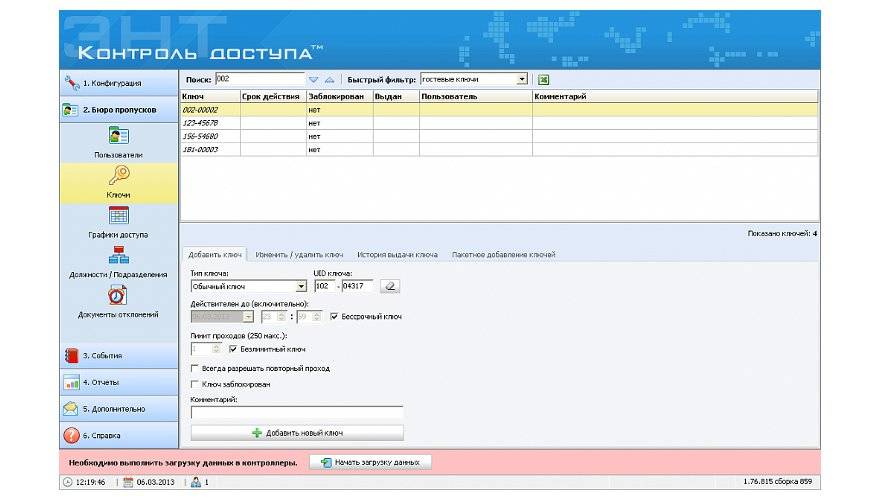Open the Пакетное добавление ключей tab
The image size is (880, 500).
503,255
